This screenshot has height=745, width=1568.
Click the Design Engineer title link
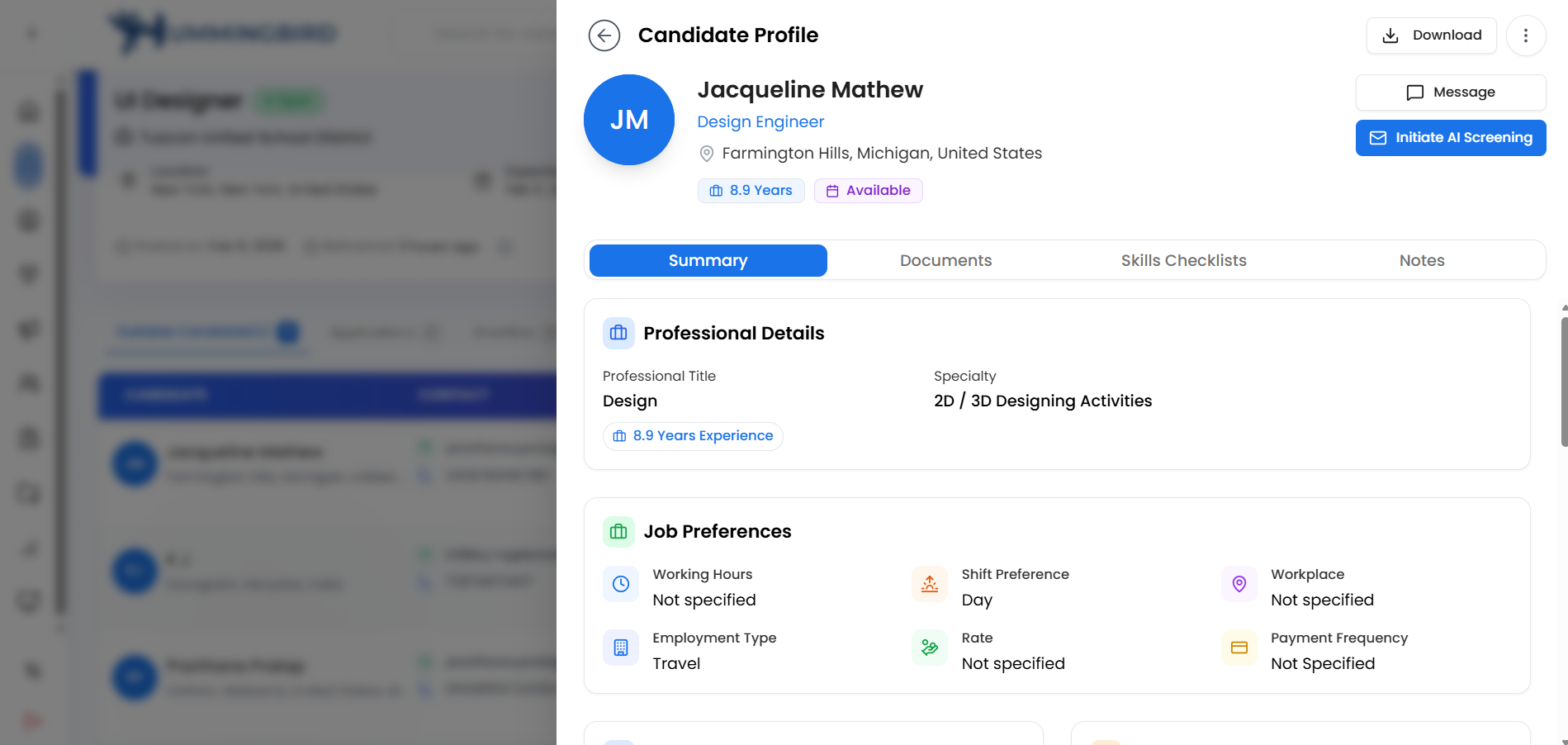(760, 122)
